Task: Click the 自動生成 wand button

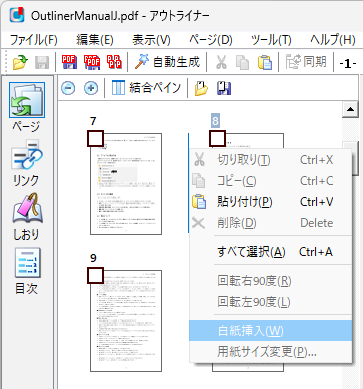Action: (x=167, y=62)
